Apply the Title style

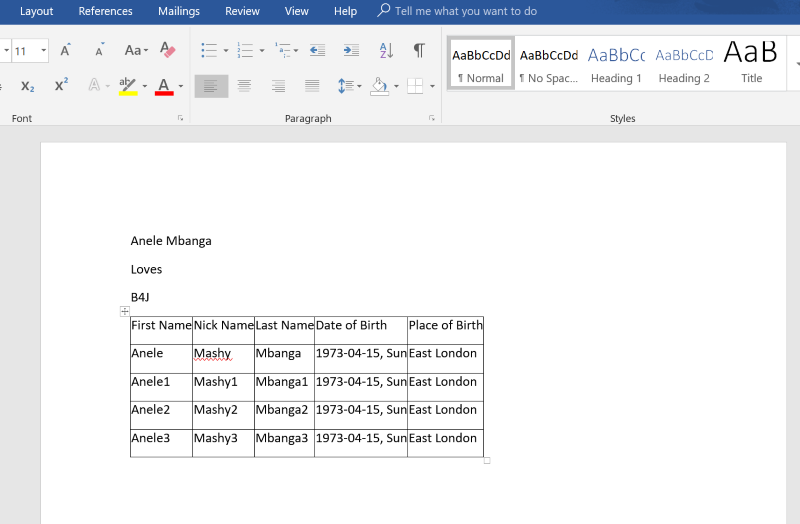(751, 63)
